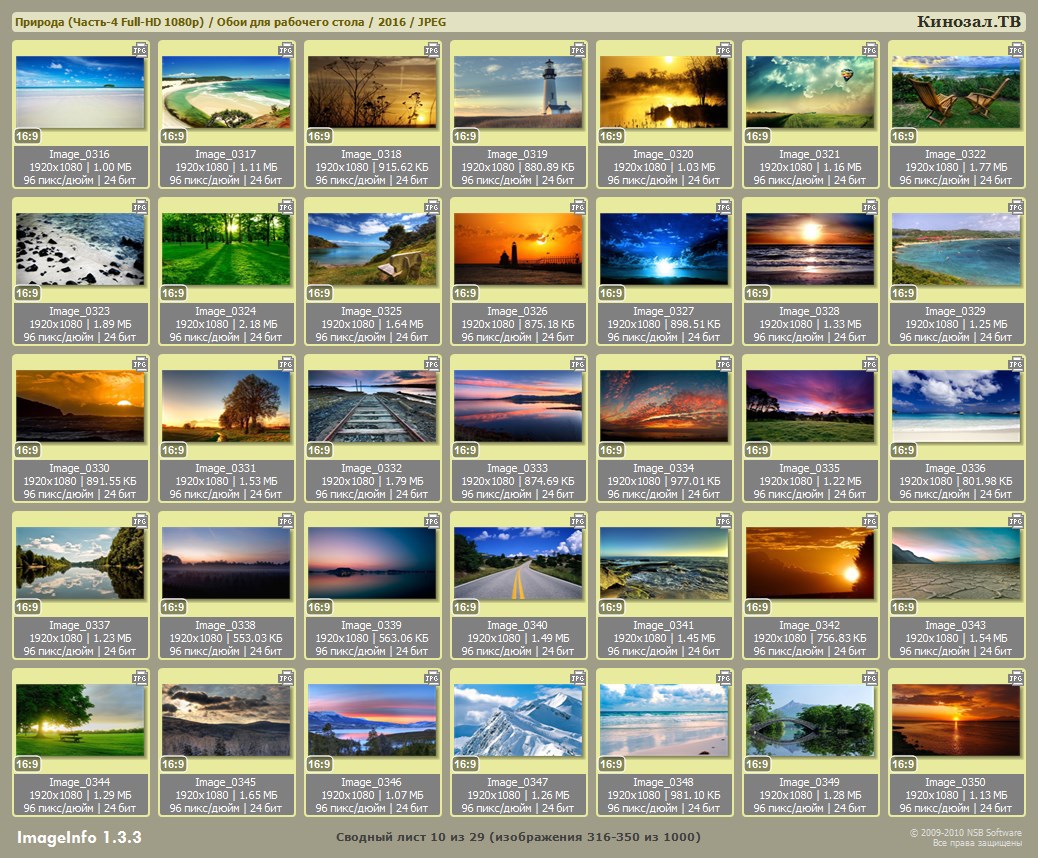Click the JPG icon on Image_0330 card

click(x=140, y=364)
